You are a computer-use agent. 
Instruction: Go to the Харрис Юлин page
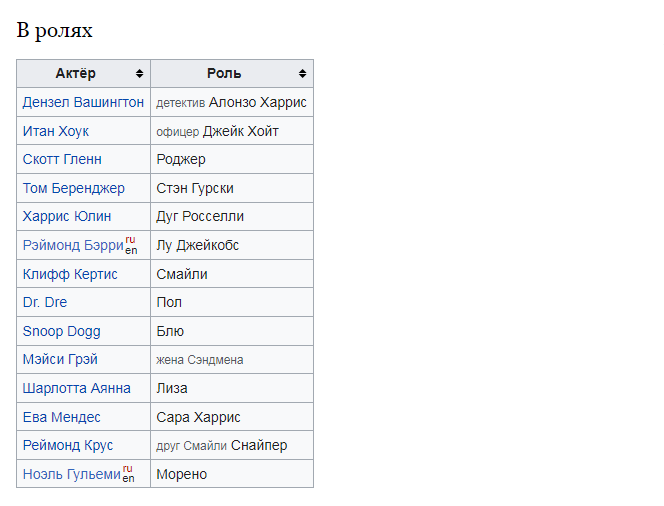(67, 216)
